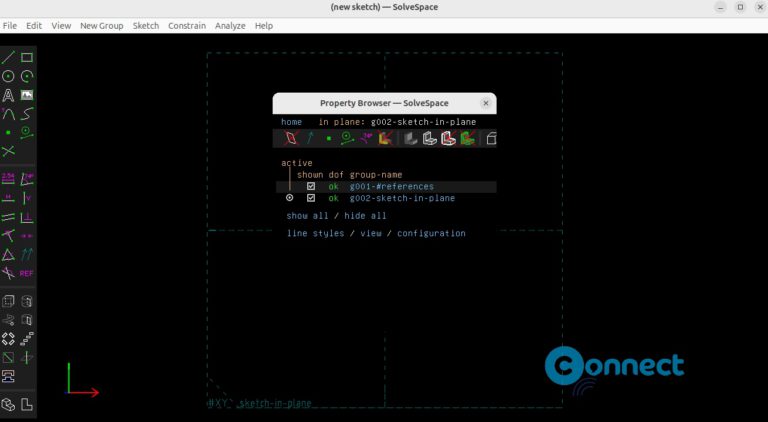Open the Constrain menu

click(x=187, y=25)
